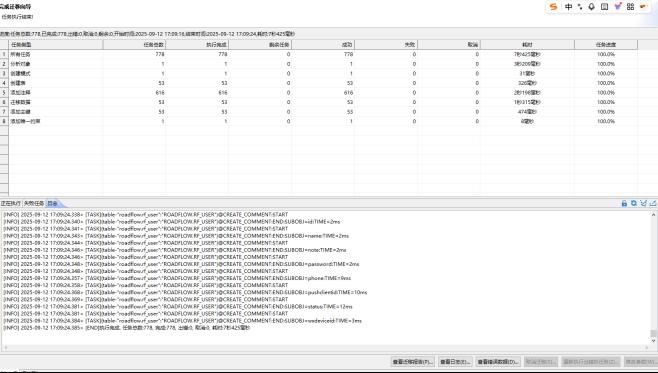Click the task summary line above the table
Image resolution: width=658 pixels, height=373 pixels.
pyautogui.click(x=148, y=34)
